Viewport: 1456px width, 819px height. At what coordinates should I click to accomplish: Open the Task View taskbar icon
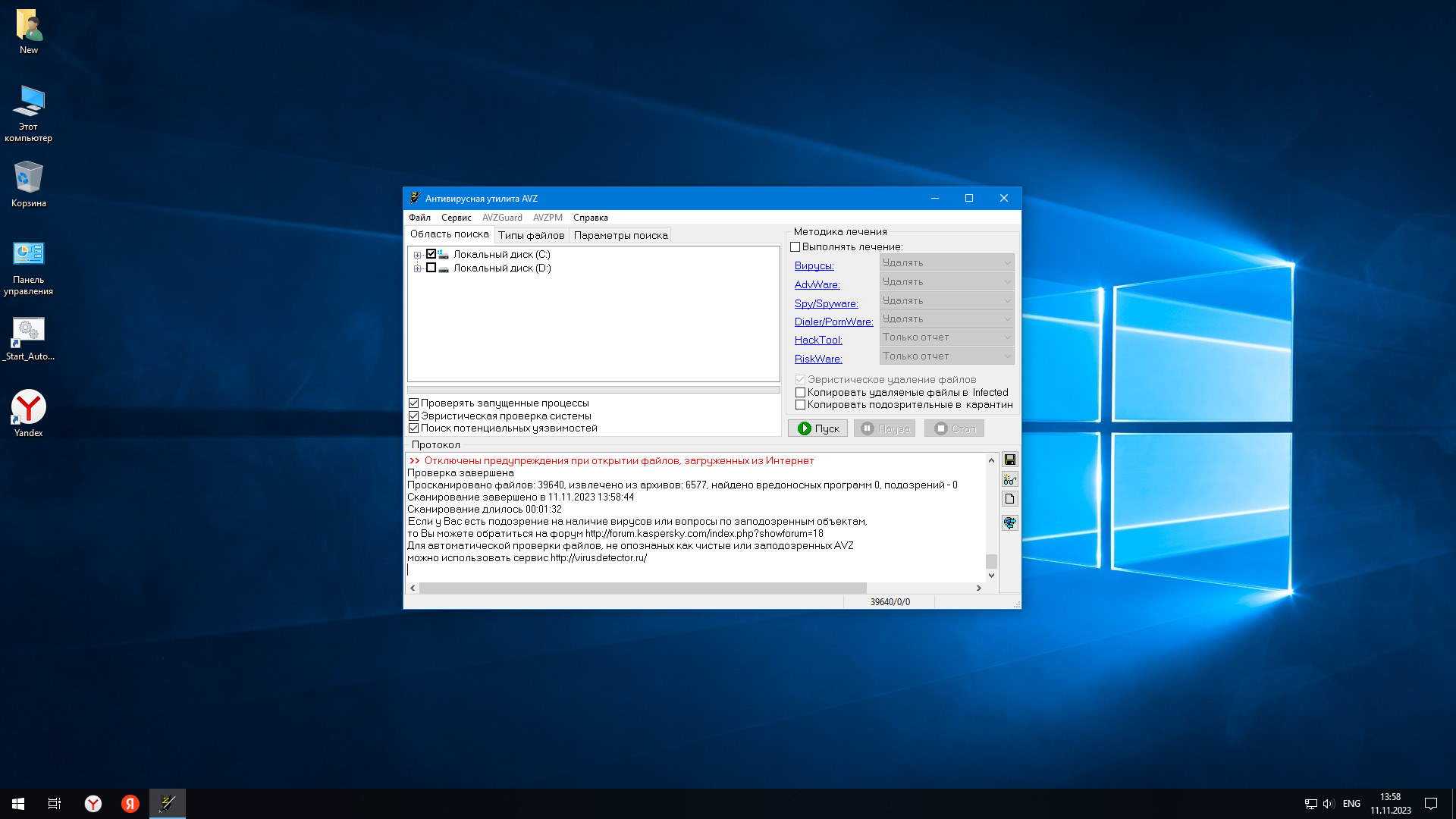pyautogui.click(x=55, y=804)
